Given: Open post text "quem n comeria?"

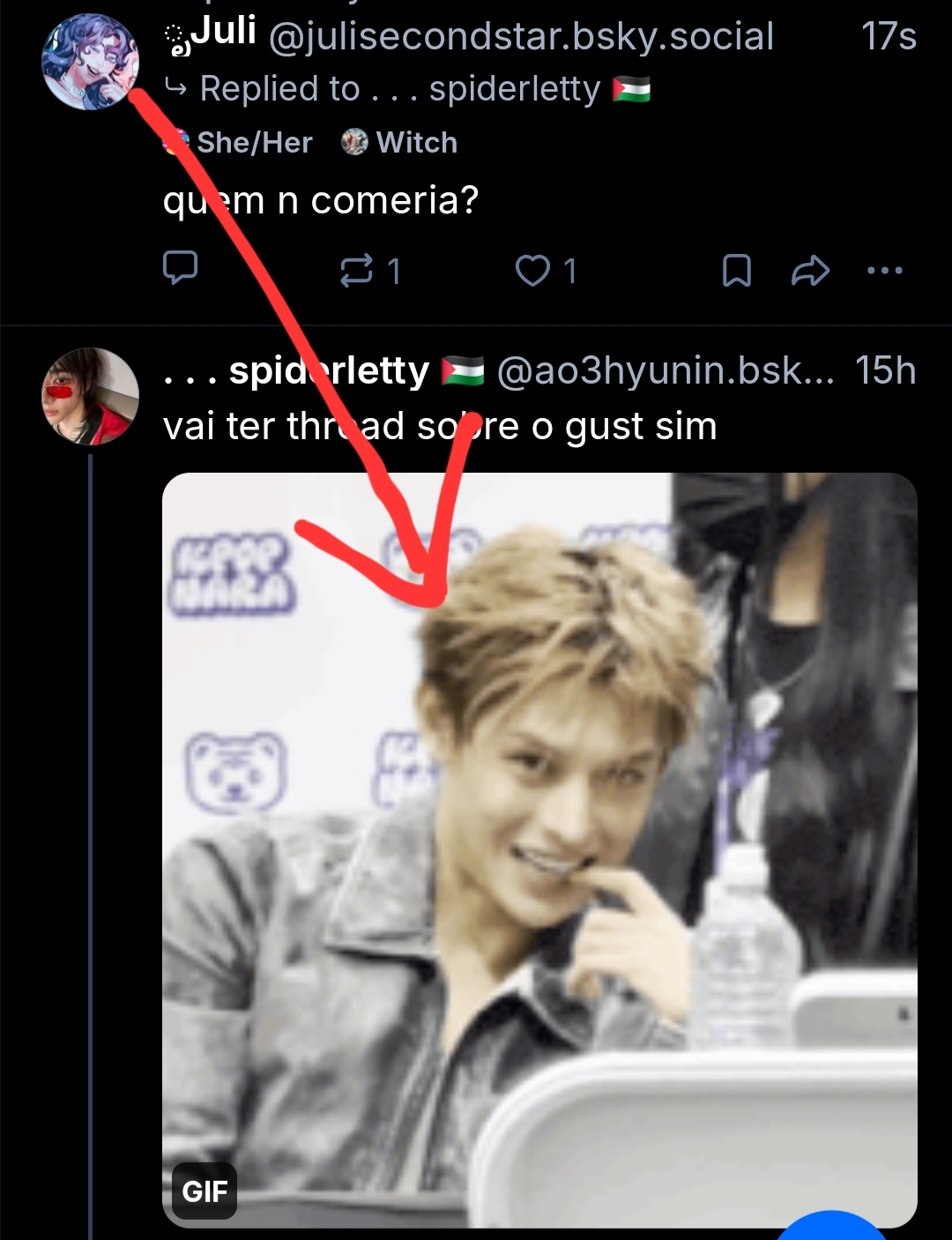Looking at the screenshot, I should click(x=321, y=201).
